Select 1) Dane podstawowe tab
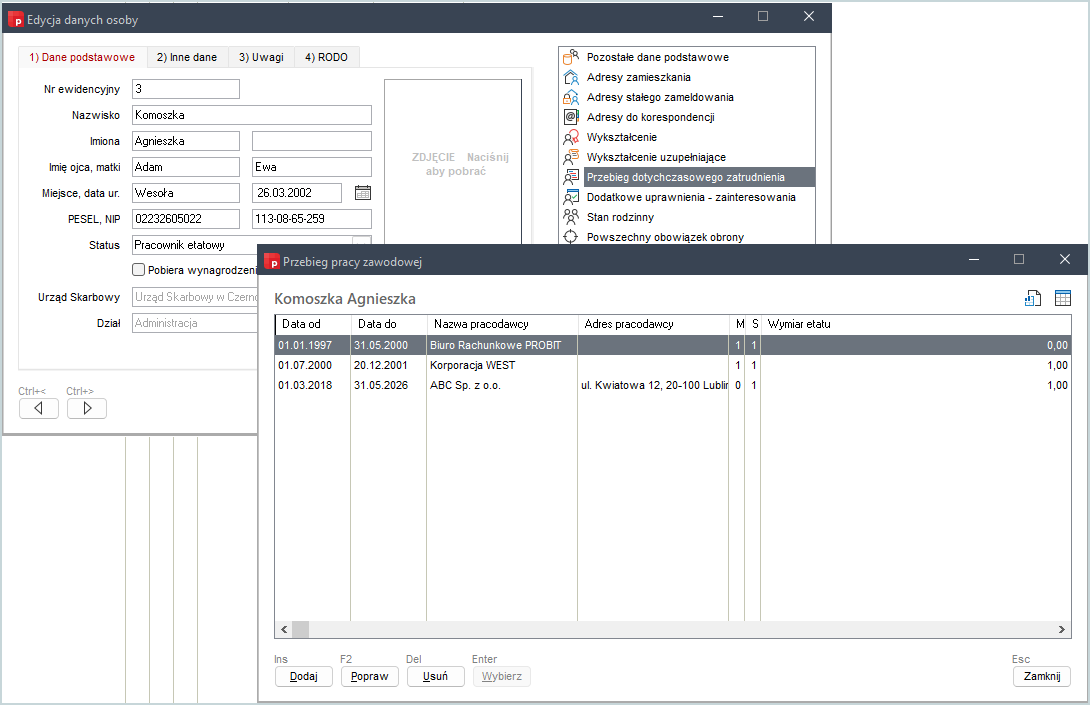This screenshot has width=1090, height=705. click(x=82, y=57)
